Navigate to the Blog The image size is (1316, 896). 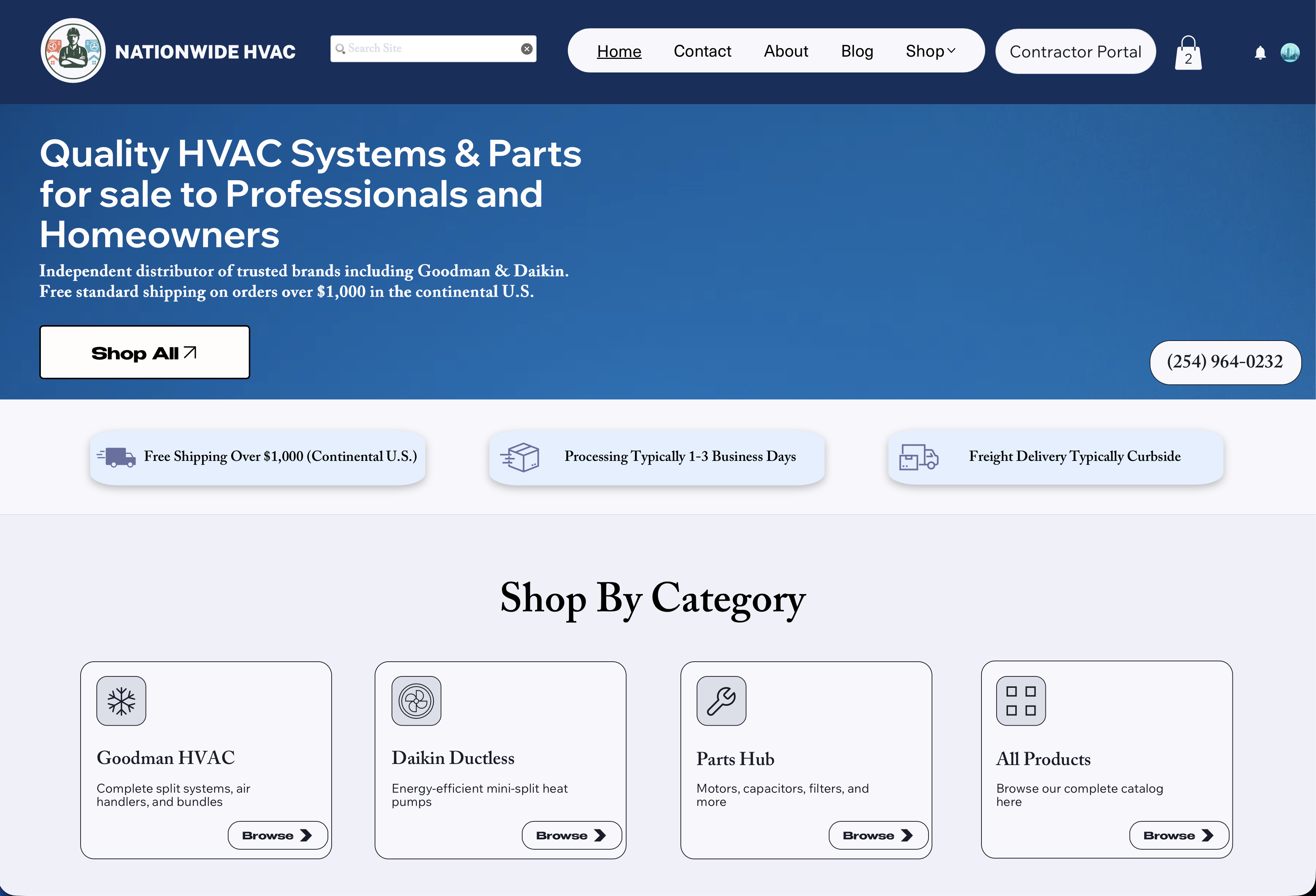coord(857,51)
